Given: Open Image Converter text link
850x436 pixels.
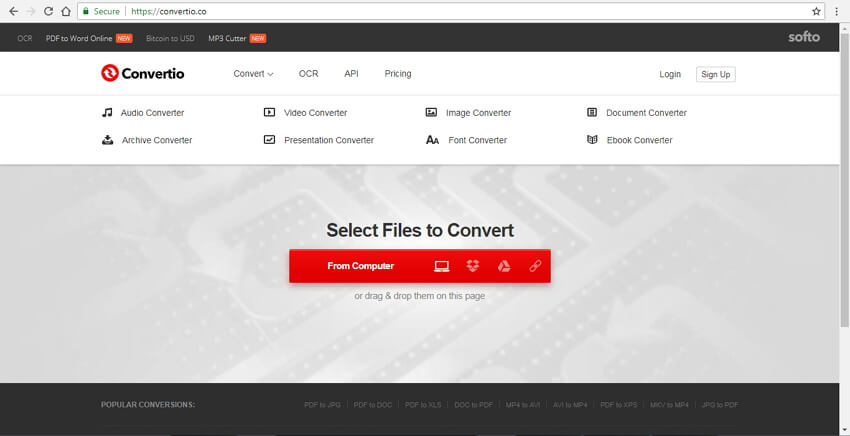Looking at the screenshot, I should click(478, 113).
